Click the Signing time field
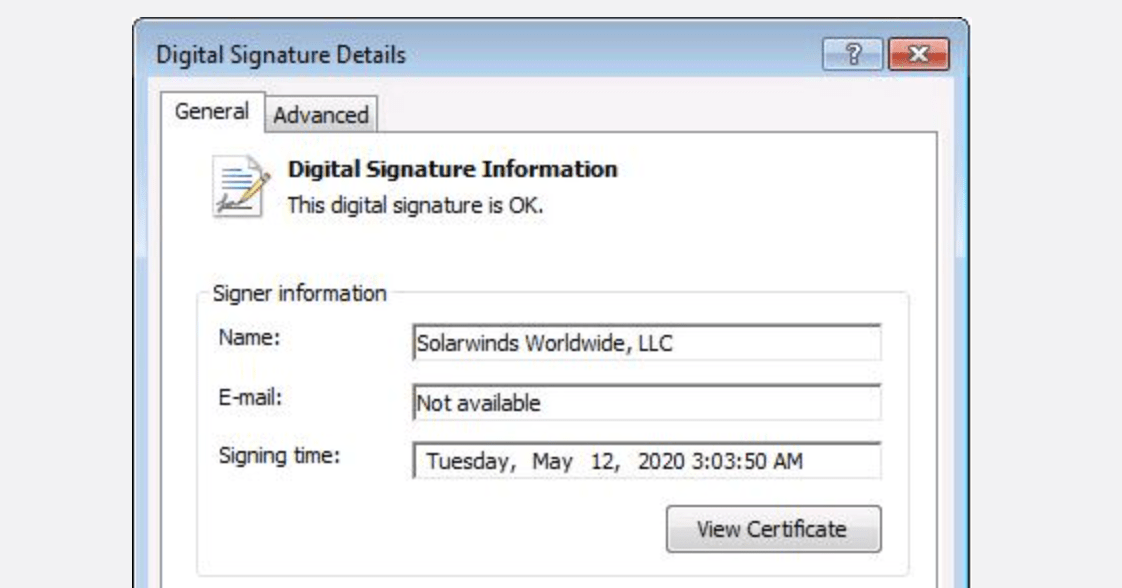 (647, 461)
